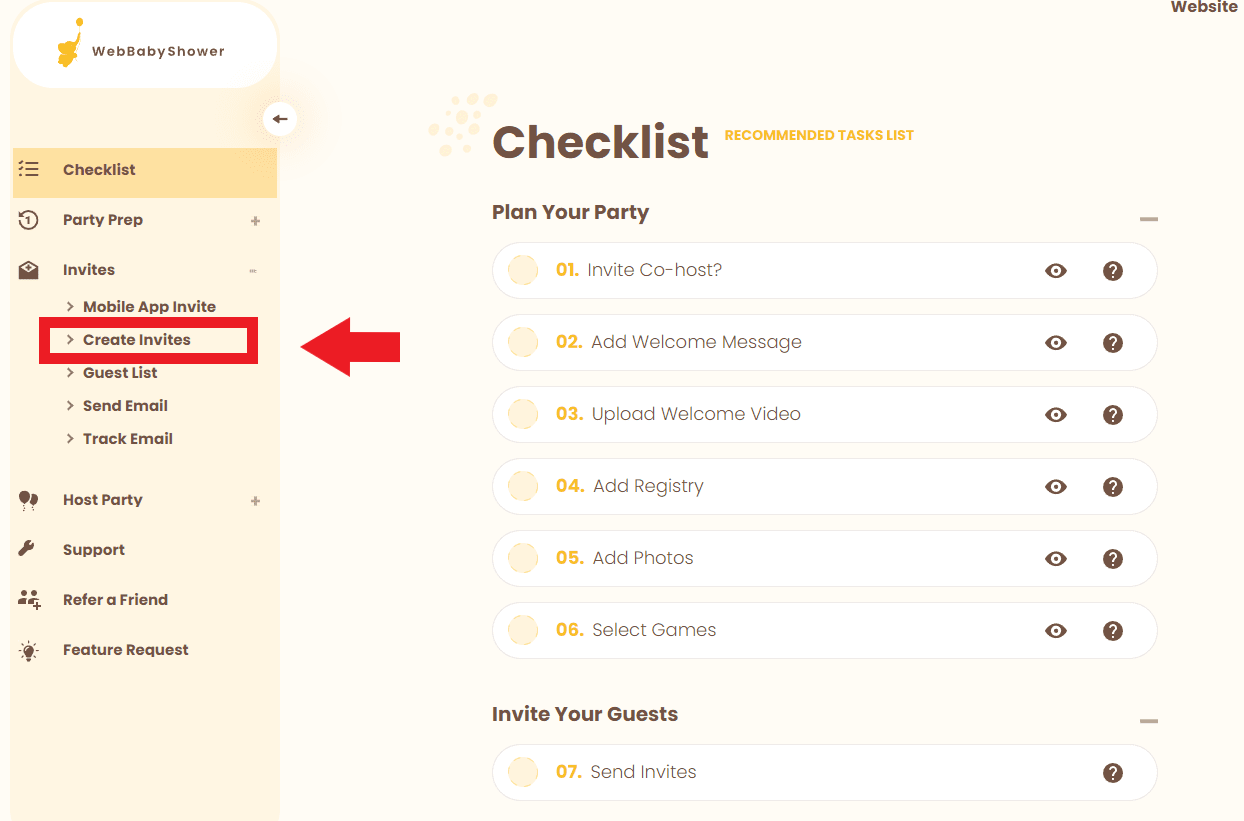Select Create Invites in the sidebar
Viewport: 1244px width, 821px height.
click(137, 340)
